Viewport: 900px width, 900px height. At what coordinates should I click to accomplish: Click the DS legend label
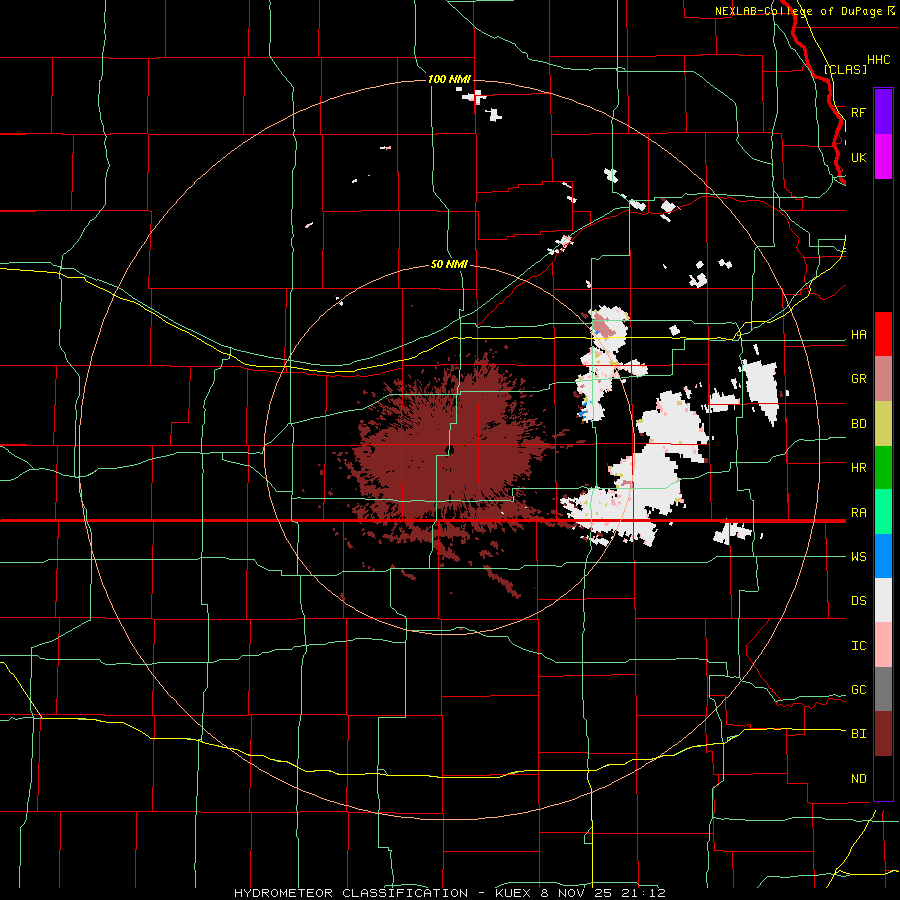pyautogui.click(x=858, y=601)
